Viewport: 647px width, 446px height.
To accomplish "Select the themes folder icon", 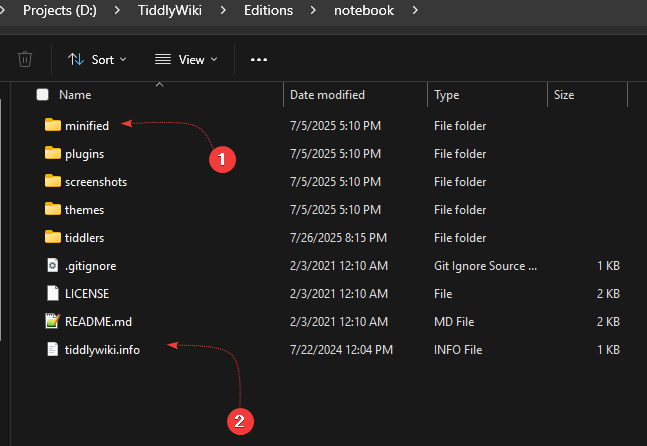I will [53, 209].
